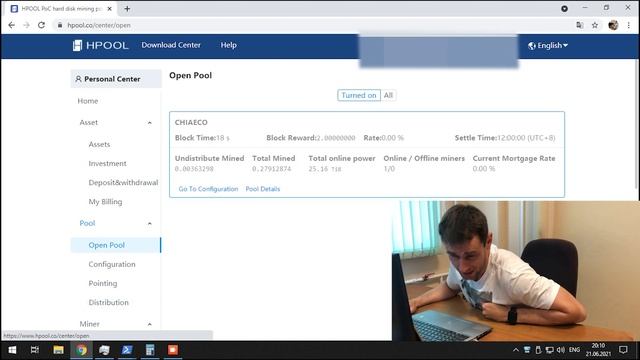Click the Personal Center user icon
The image size is (640, 360).
[78, 79]
